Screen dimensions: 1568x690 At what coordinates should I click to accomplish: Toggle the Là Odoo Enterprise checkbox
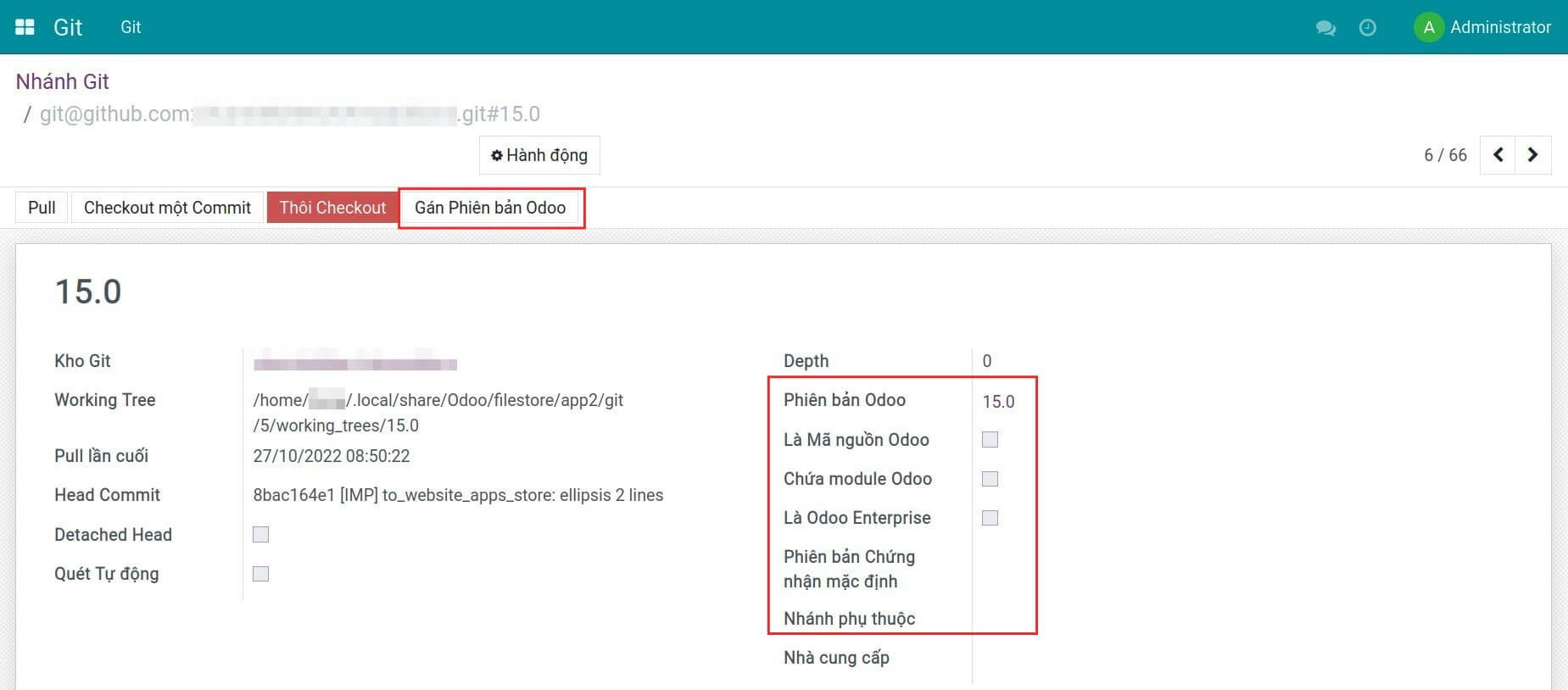point(990,518)
